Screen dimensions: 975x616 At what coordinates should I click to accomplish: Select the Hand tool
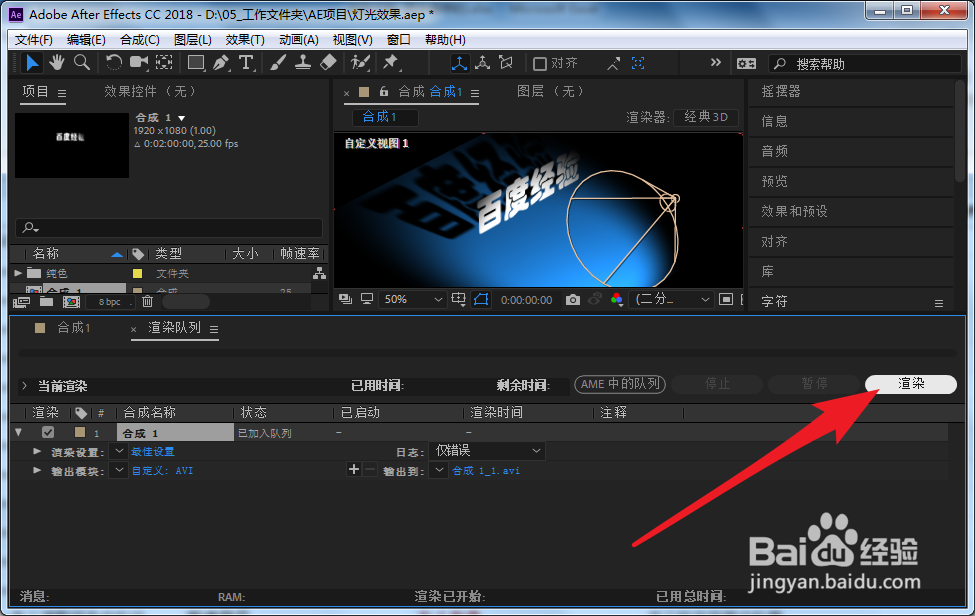click(57, 62)
